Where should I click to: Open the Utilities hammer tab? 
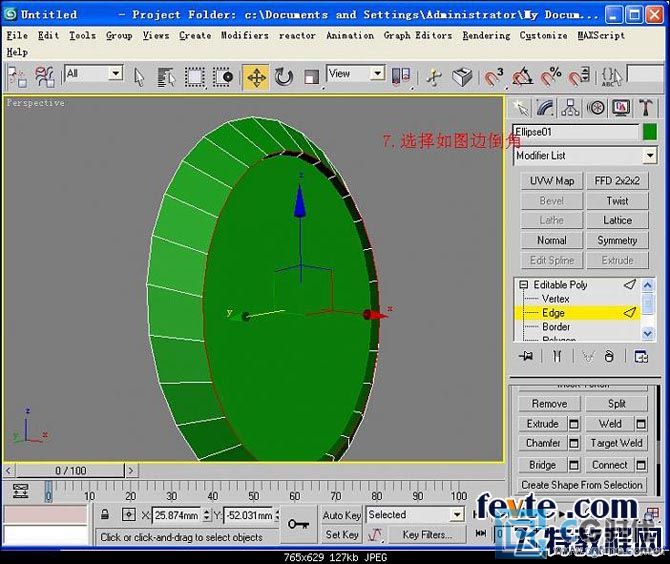[x=646, y=108]
